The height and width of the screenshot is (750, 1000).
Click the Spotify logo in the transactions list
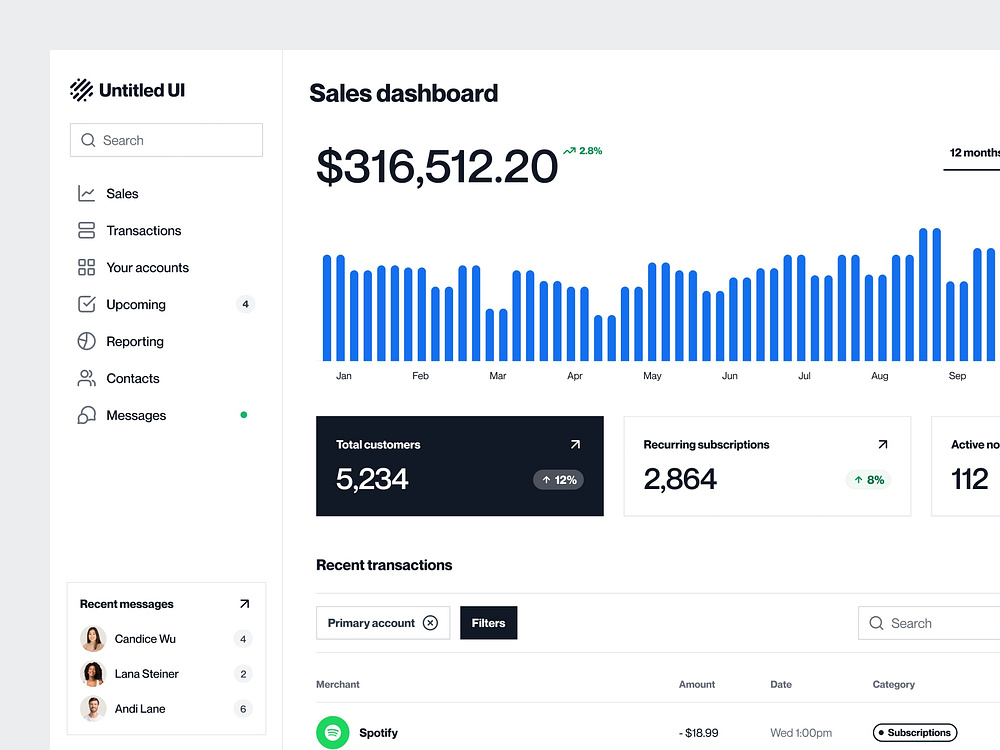(x=333, y=732)
